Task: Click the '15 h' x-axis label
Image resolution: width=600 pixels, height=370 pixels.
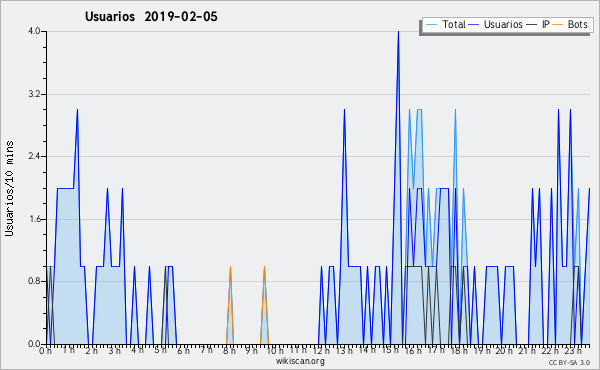Action: point(390,350)
